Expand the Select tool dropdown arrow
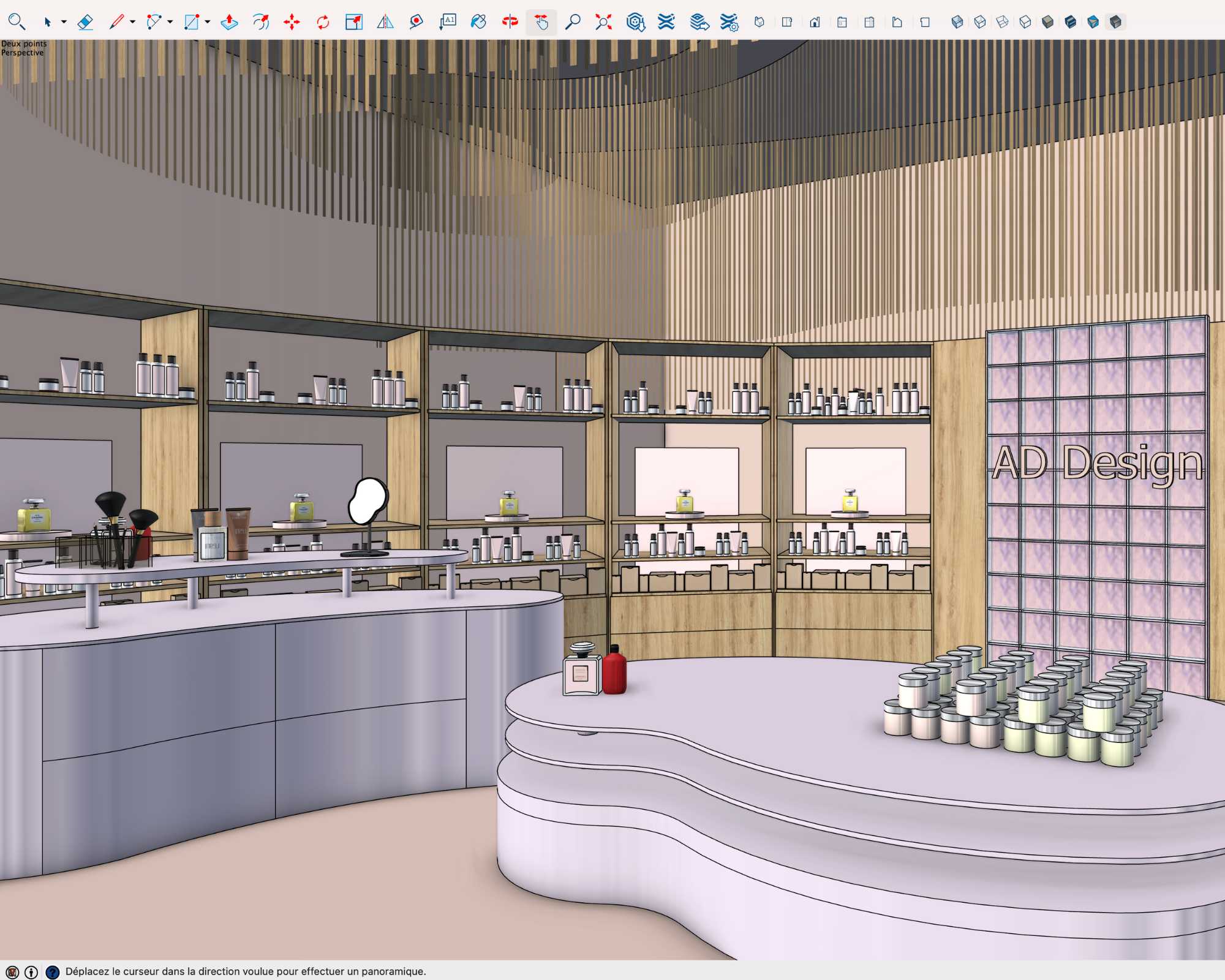1225x980 pixels. pos(64,23)
